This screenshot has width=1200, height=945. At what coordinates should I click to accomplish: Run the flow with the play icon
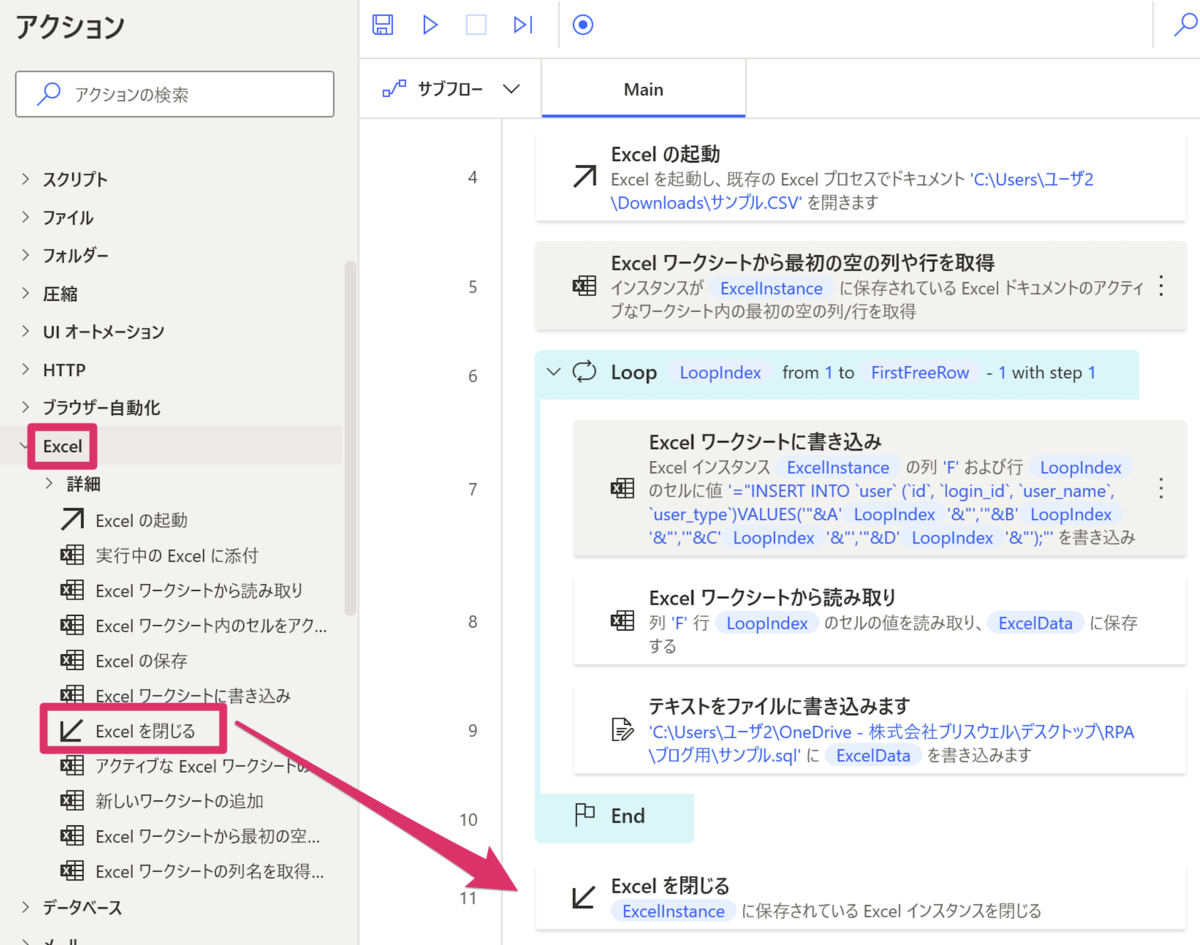click(x=430, y=25)
